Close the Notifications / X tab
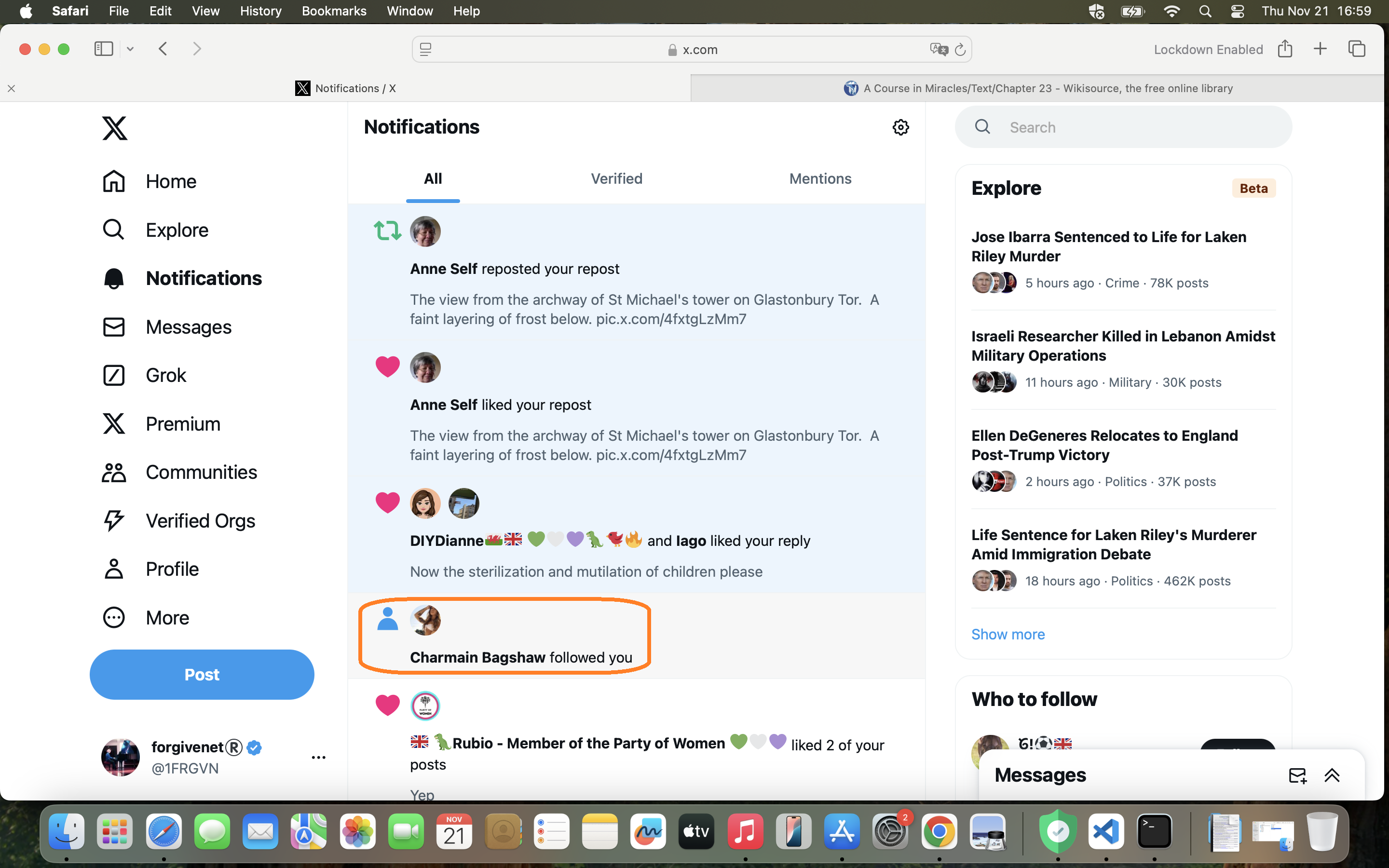The height and width of the screenshot is (868, 1389). tap(12, 88)
